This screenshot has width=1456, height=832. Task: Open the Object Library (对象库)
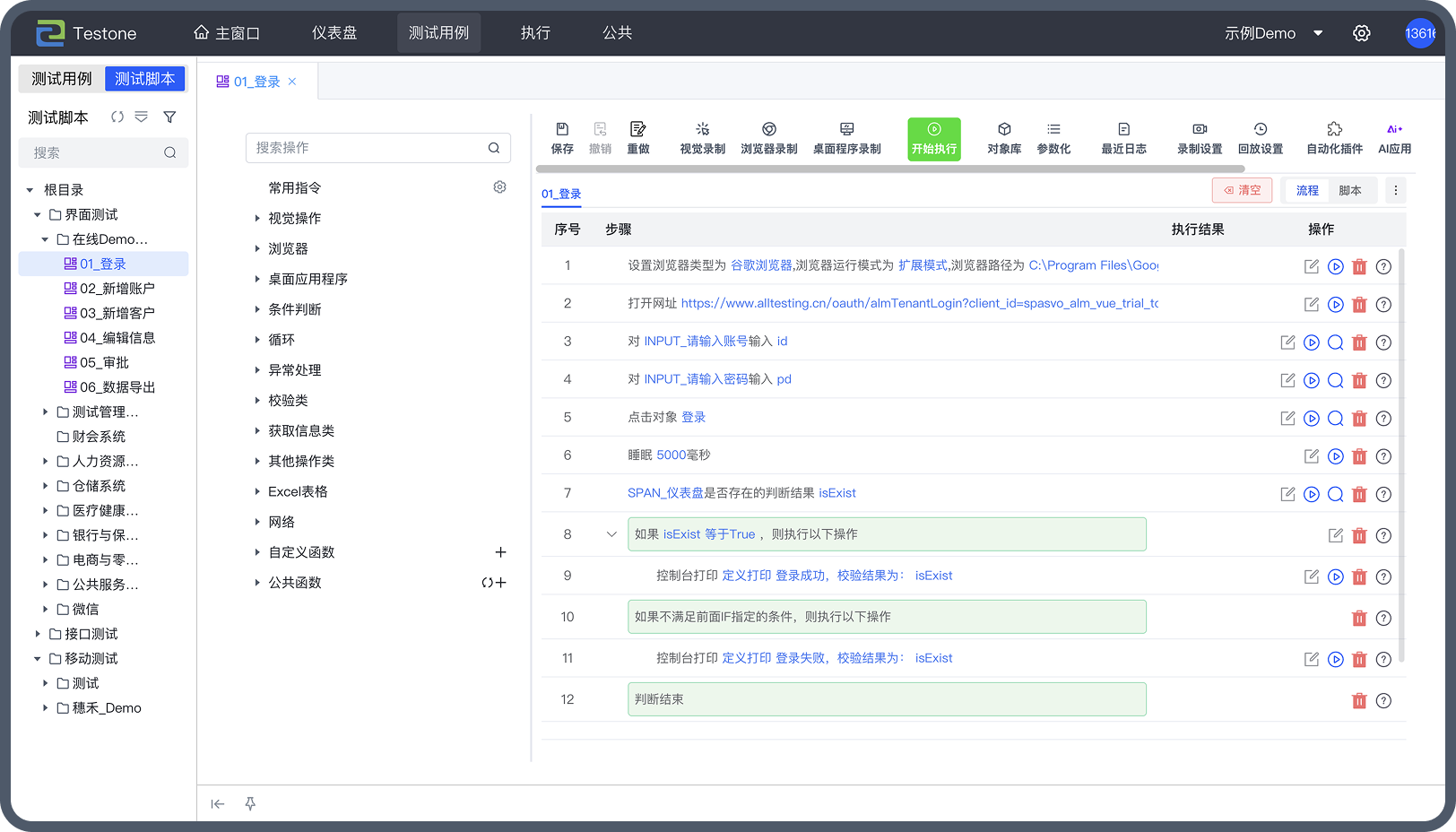coord(1004,138)
